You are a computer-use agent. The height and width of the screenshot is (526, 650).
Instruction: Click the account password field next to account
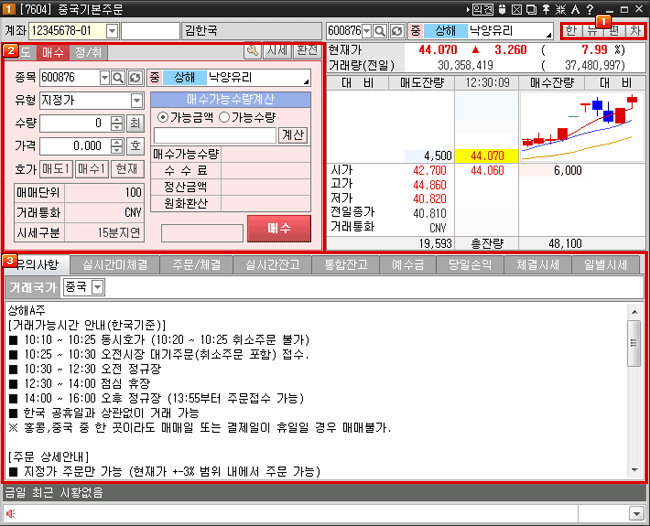[x=150, y=31]
